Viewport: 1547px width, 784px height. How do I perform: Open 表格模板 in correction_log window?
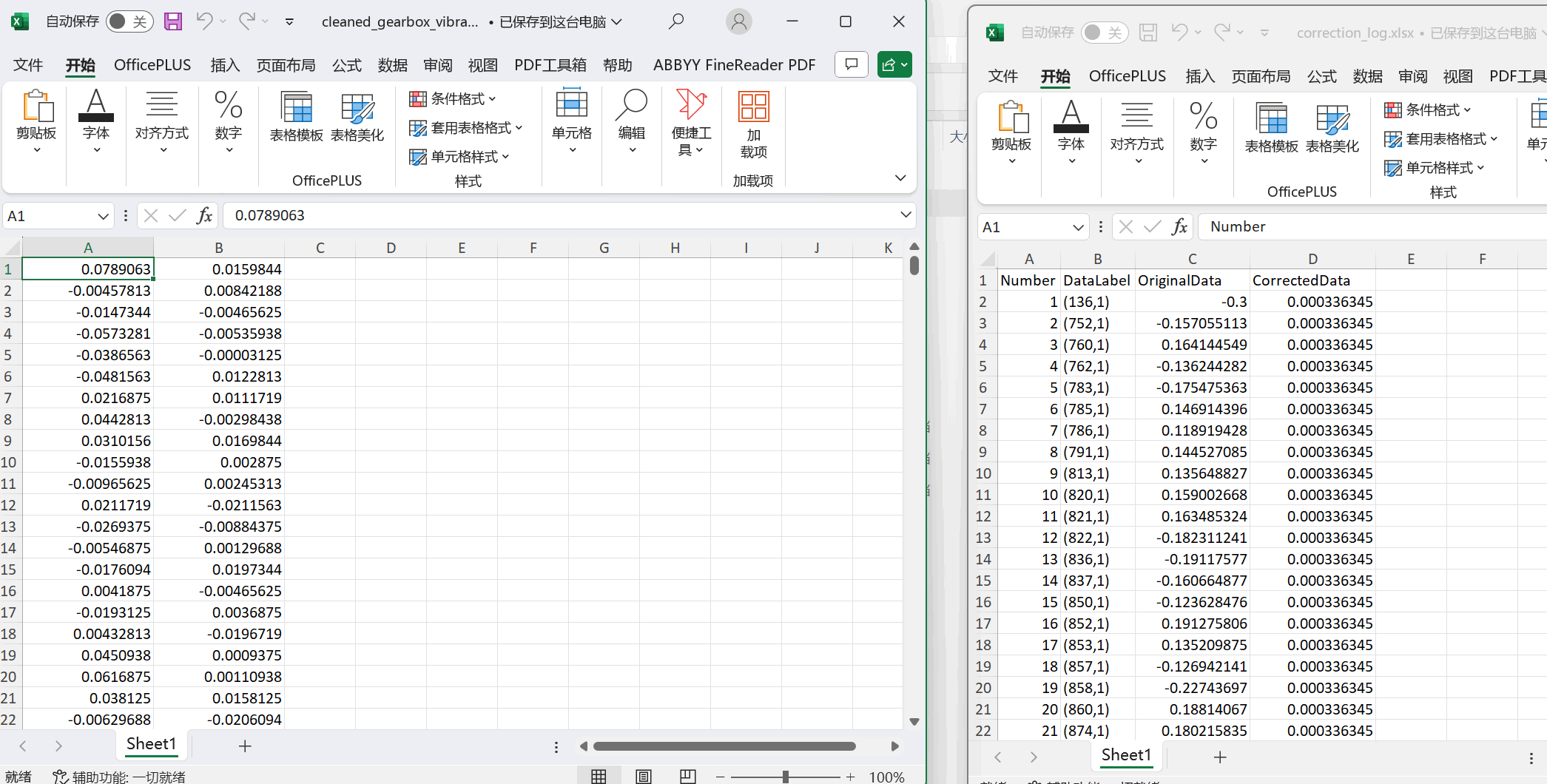click(1272, 128)
